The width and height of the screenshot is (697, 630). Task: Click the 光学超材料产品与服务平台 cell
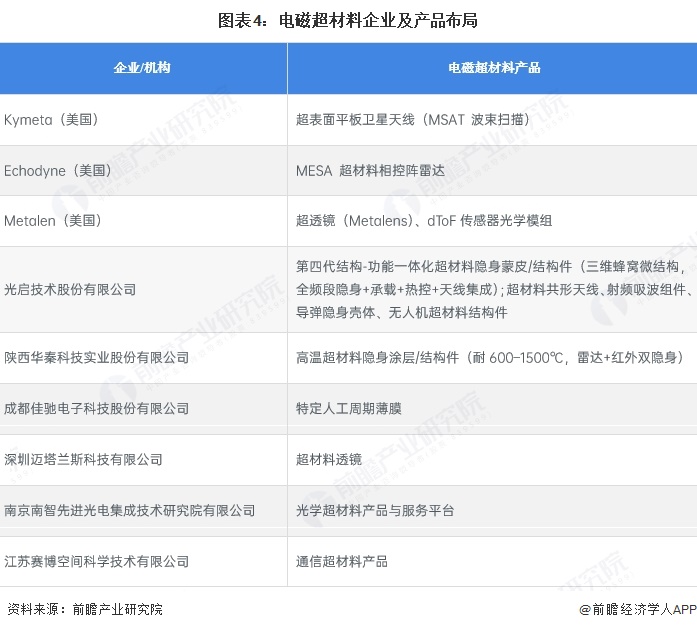pyautogui.click(x=492, y=510)
